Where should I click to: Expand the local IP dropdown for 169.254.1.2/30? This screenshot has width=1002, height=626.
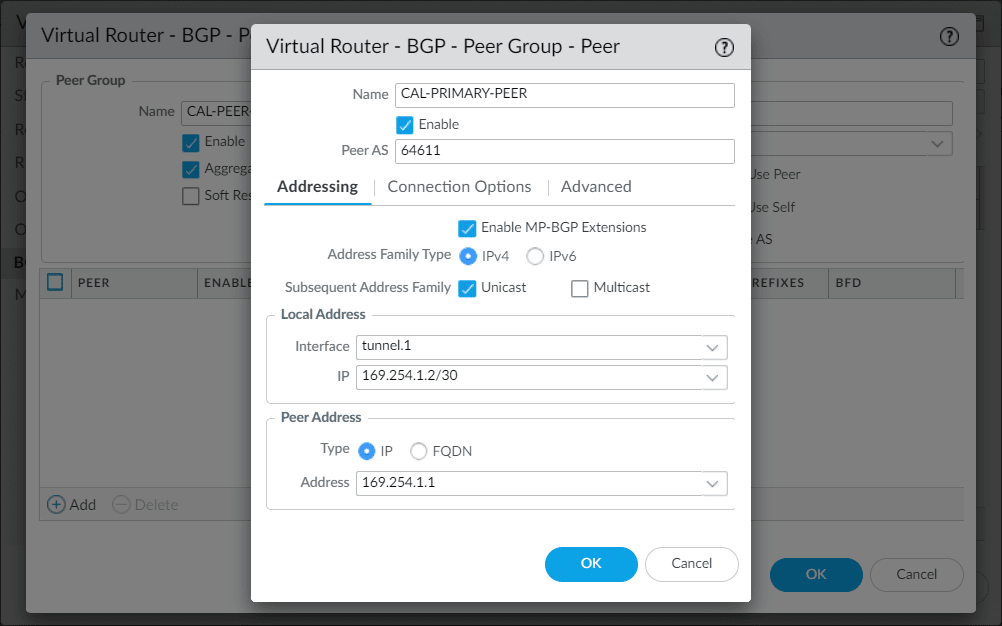[x=711, y=377]
